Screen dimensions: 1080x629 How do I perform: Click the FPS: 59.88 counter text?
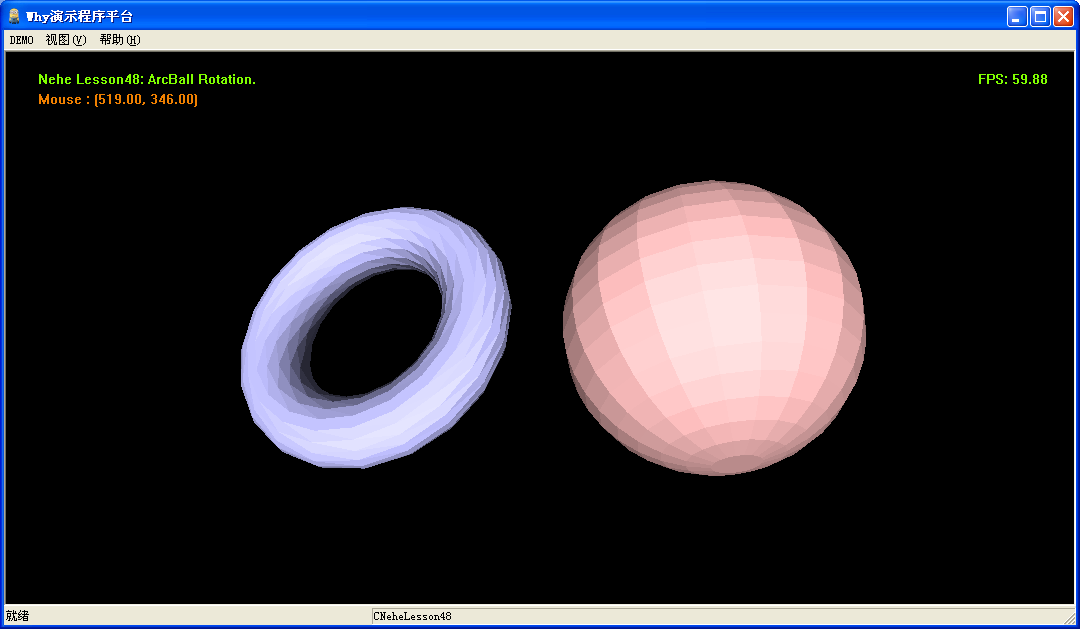coord(1012,79)
